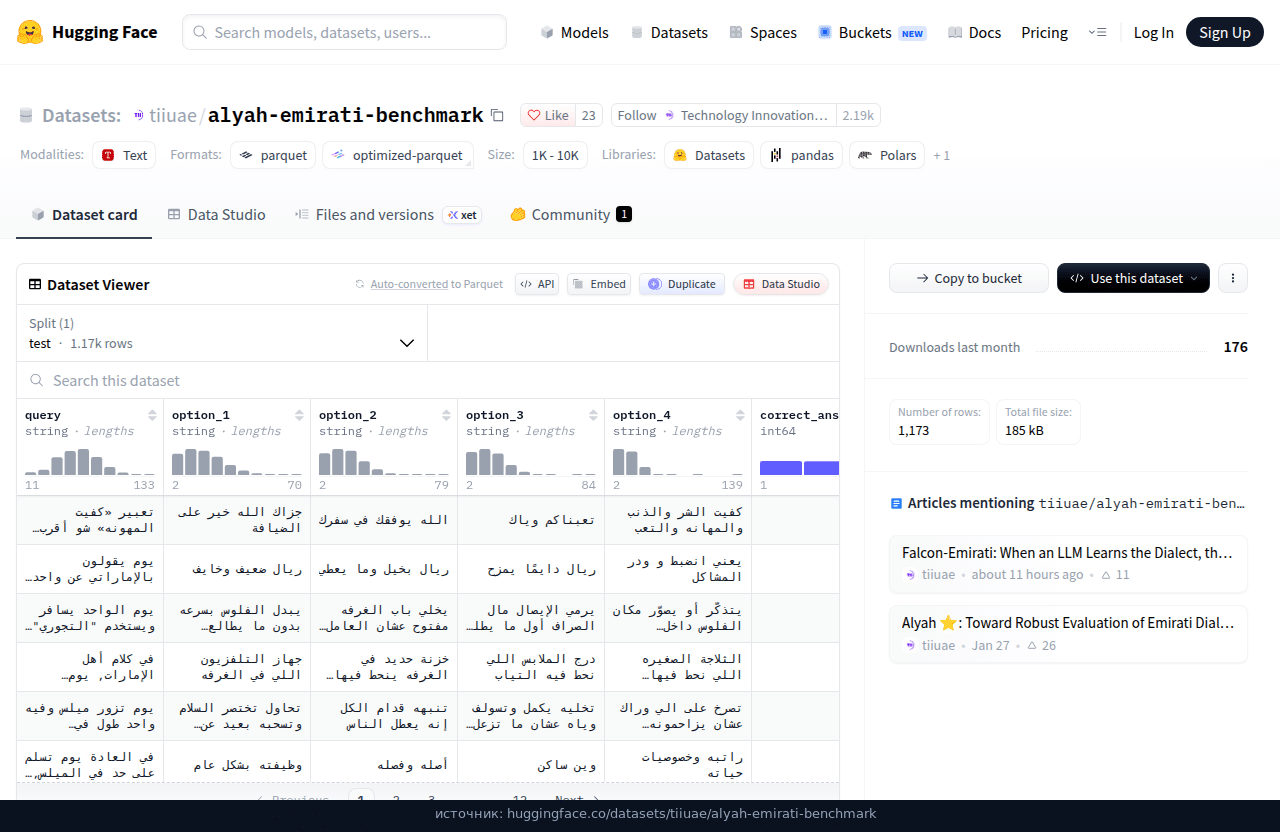
Task: Click the Hugging Face logo icon
Action: [x=30, y=32]
